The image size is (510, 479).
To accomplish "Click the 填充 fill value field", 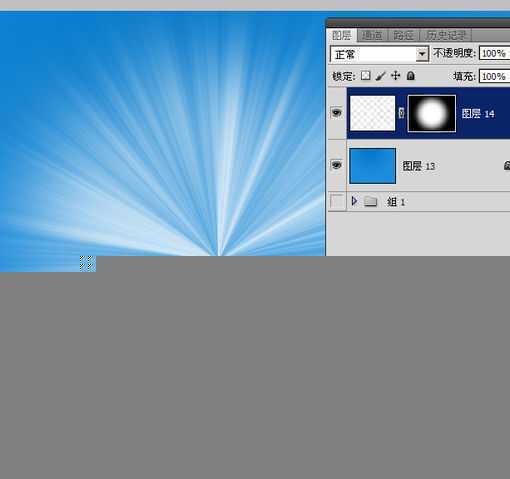I will pyautogui.click(x=494, y=76).
